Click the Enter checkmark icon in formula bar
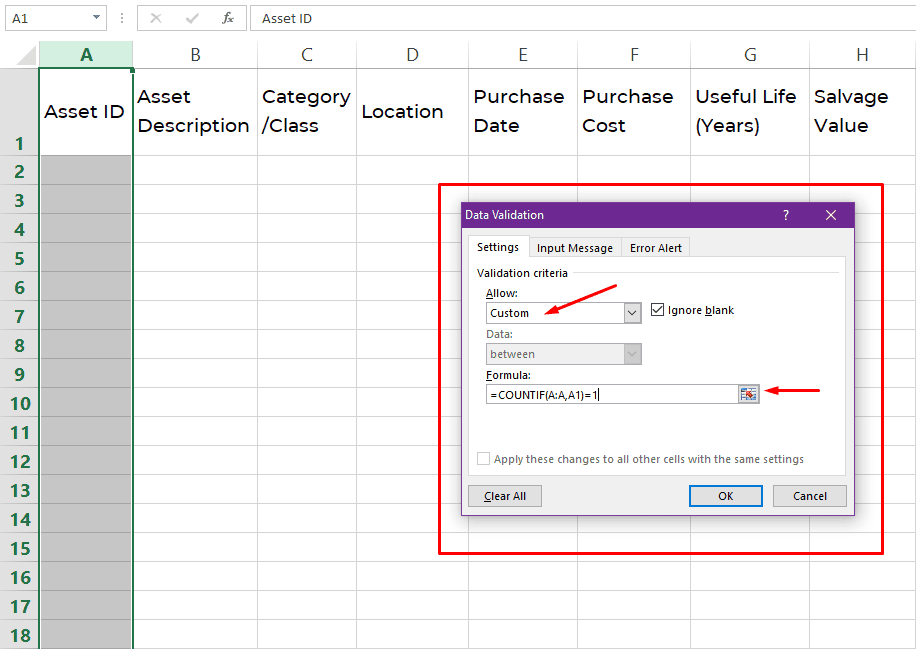The image size is (916, 649). pos(192,18)
